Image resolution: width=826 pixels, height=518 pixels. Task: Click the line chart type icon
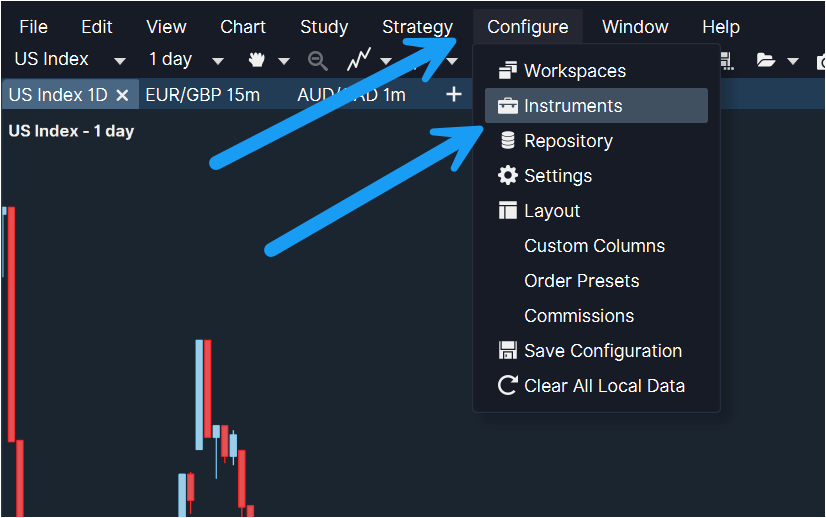tap(358, 60)
